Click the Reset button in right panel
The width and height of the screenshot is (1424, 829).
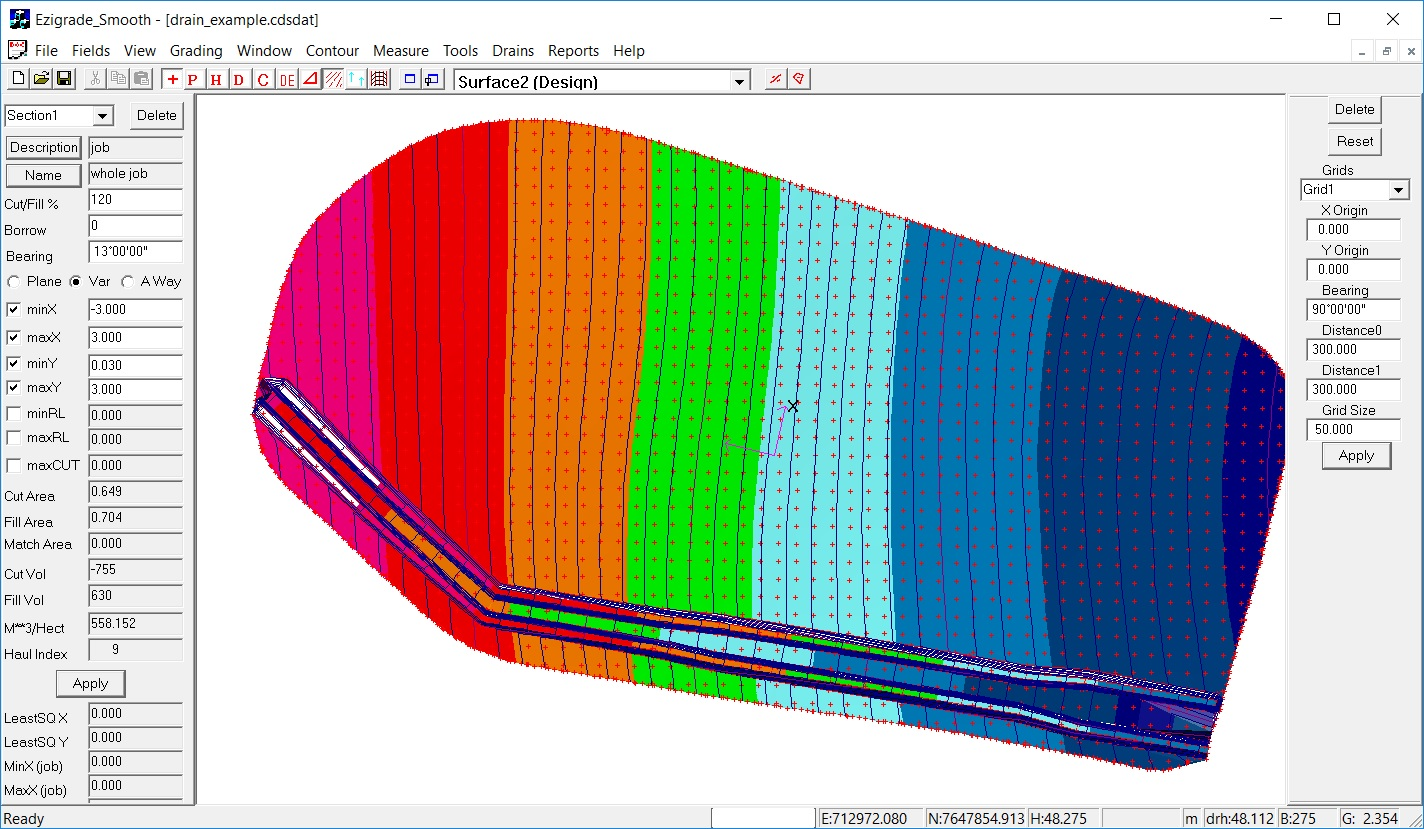pos(1355,141)
